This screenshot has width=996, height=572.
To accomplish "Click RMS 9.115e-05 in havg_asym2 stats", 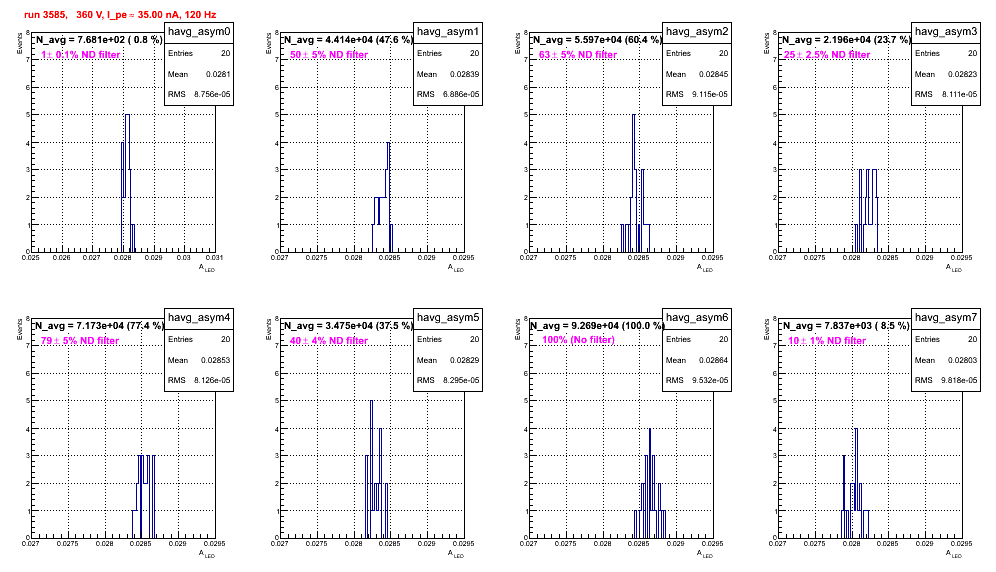I will click(697, 94).
